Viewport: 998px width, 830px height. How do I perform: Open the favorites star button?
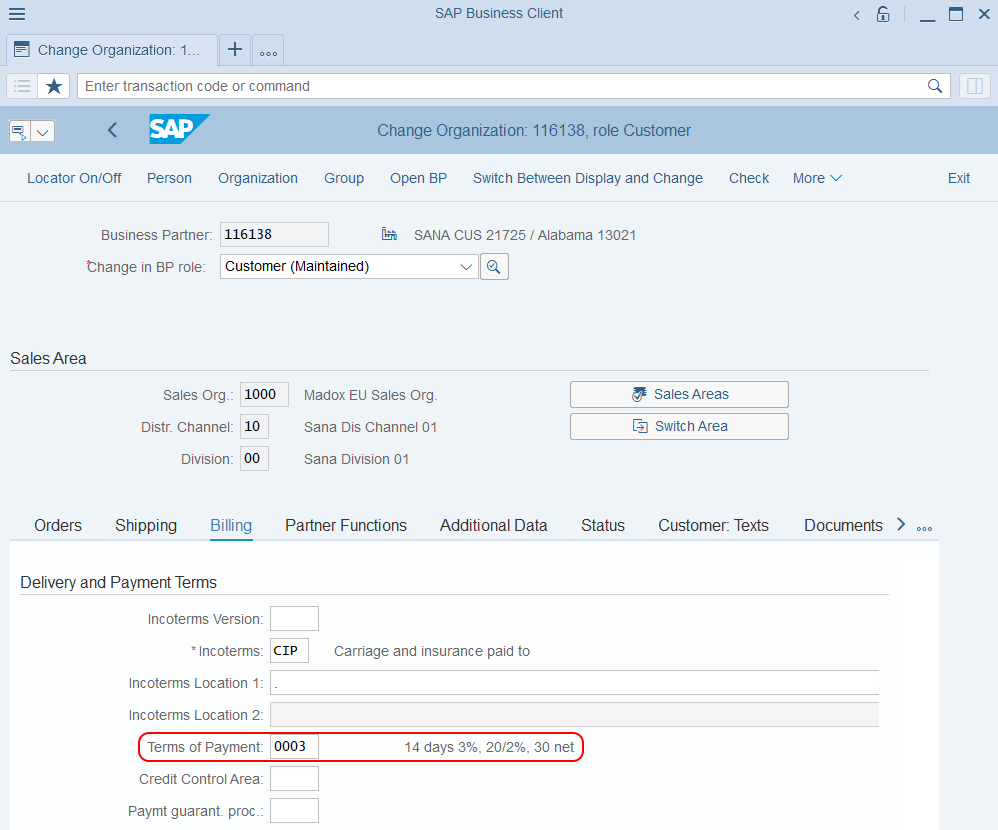click(54, 86)
